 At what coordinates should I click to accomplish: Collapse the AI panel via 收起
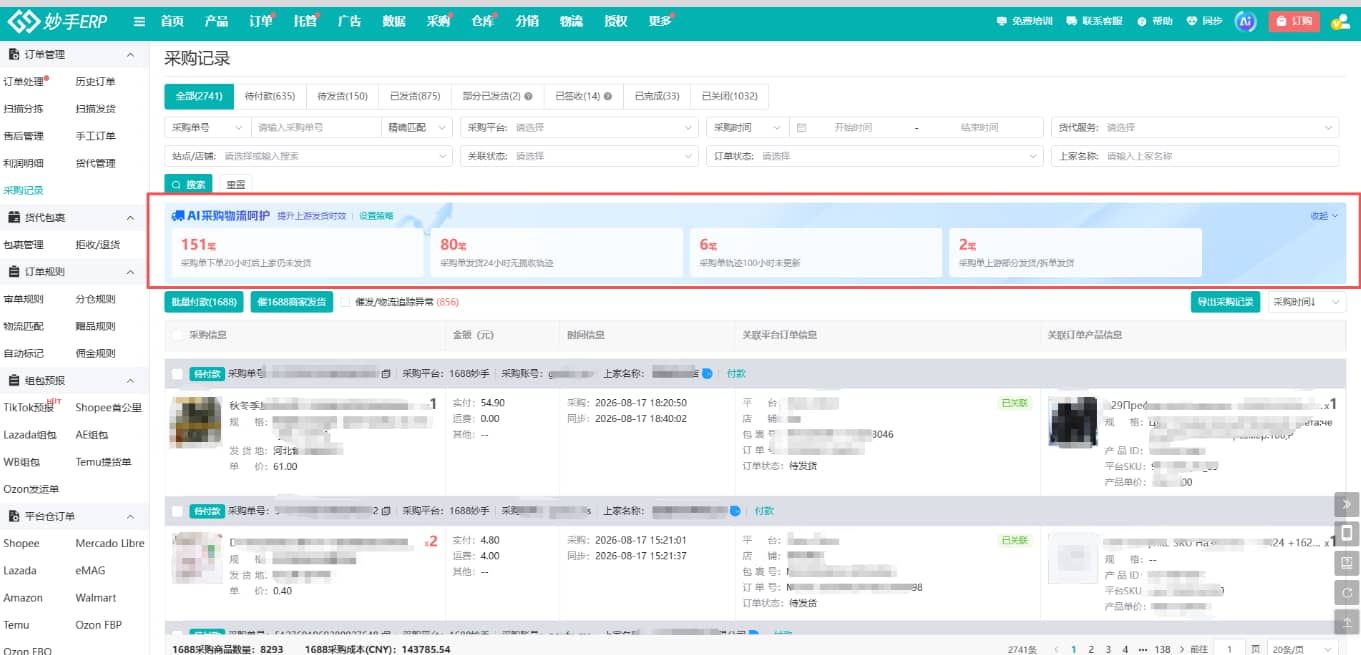[1324, 216]
